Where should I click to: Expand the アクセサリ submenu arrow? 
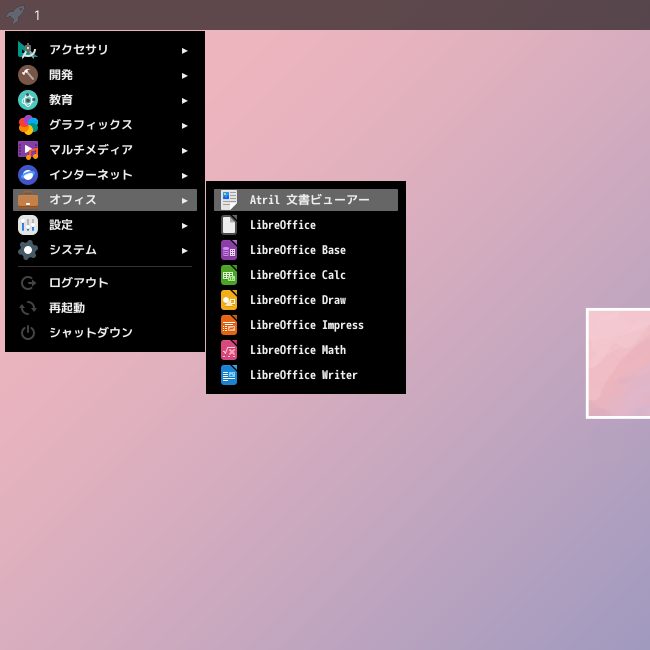(x=184, y=51)
